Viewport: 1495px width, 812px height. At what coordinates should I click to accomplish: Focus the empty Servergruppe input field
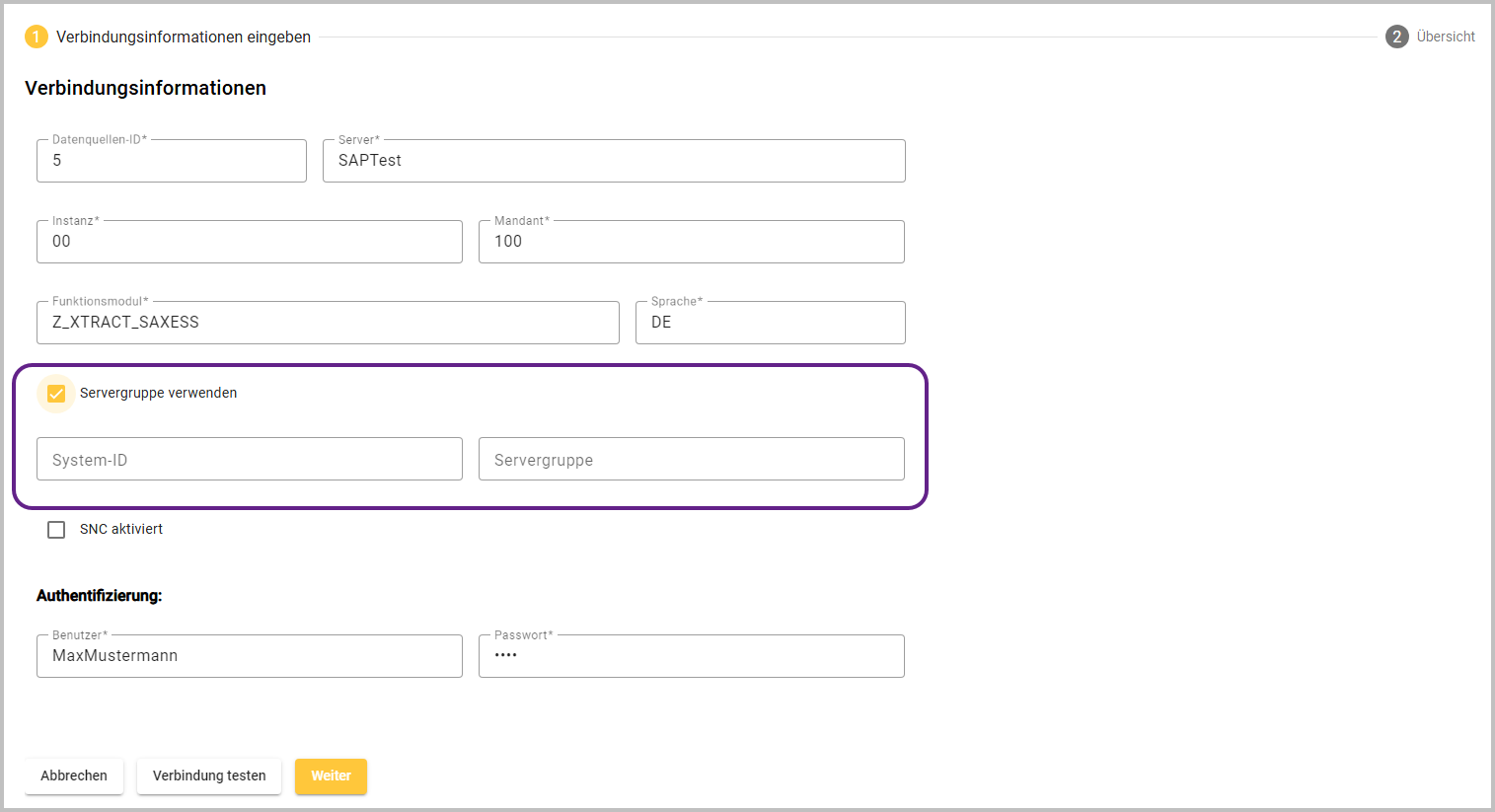coord(691,460)
